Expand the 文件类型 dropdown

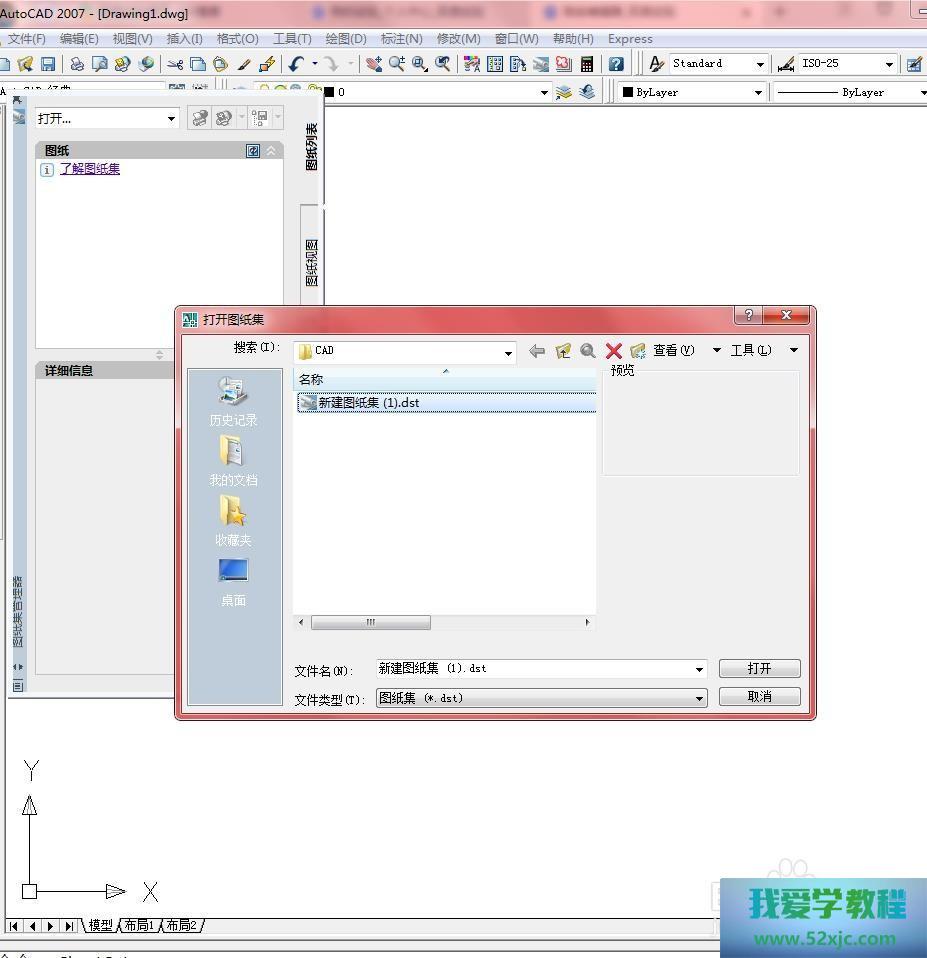(699, 698)
